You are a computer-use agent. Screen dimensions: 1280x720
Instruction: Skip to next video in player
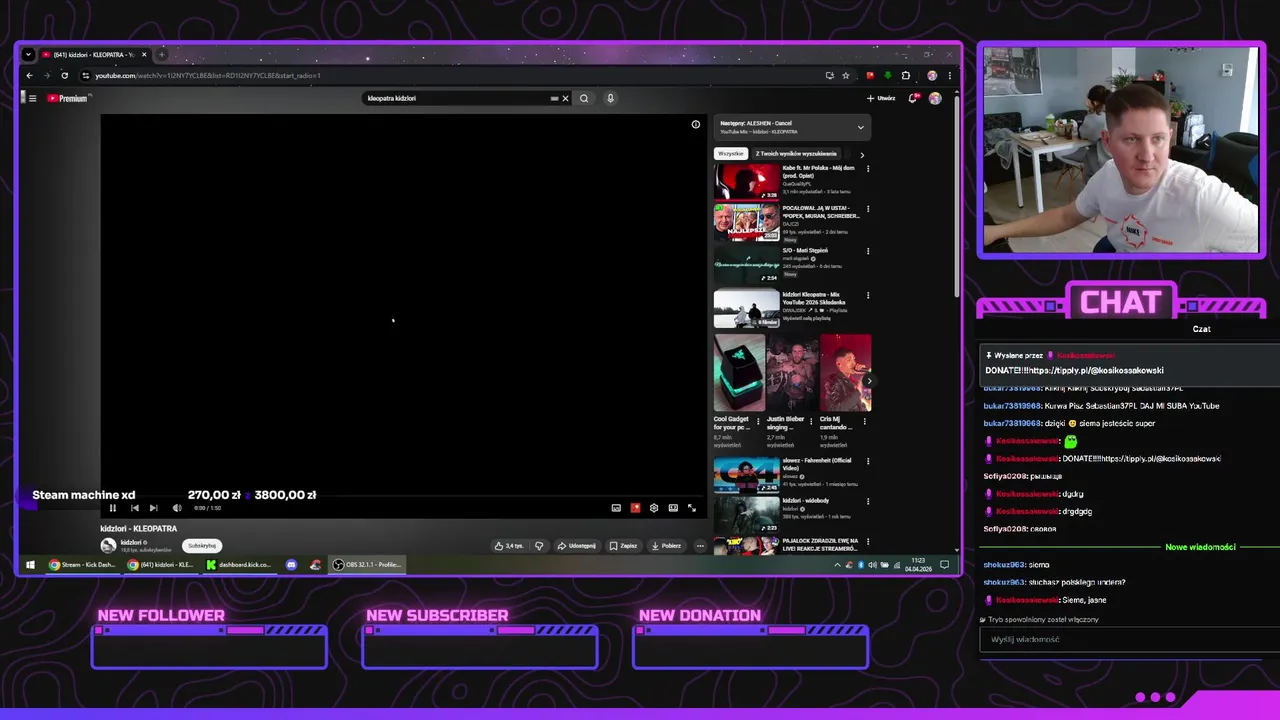coord(153,508)
